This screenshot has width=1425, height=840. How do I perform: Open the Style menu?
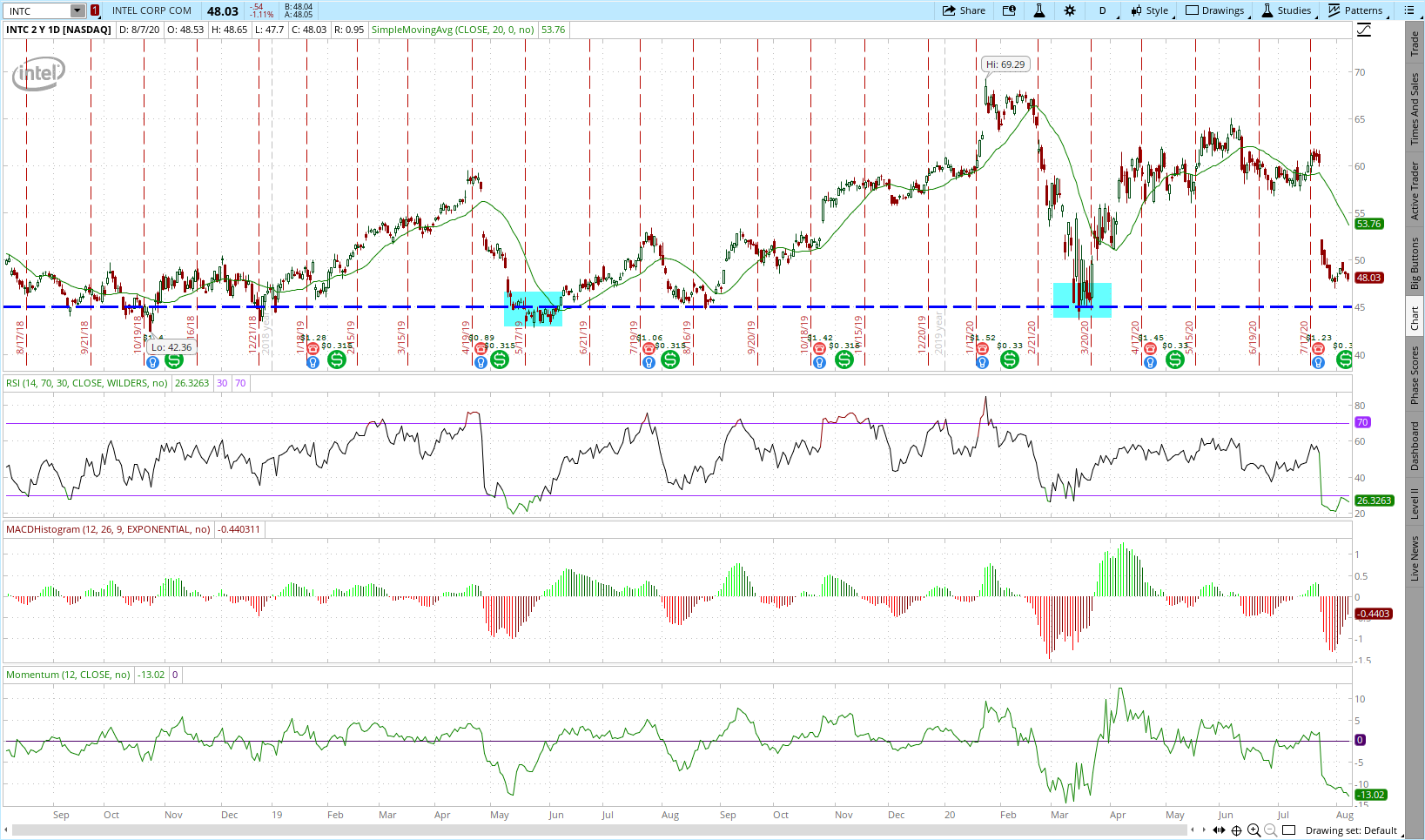(x=1150, y=10)
